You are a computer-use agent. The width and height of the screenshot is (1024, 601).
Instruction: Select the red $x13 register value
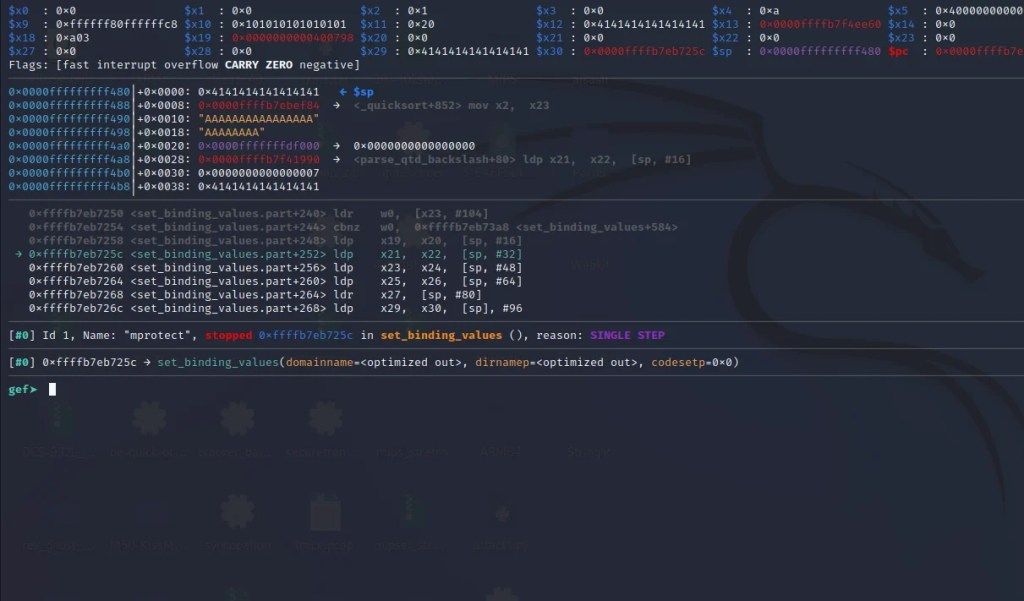(x=820, y=25)
